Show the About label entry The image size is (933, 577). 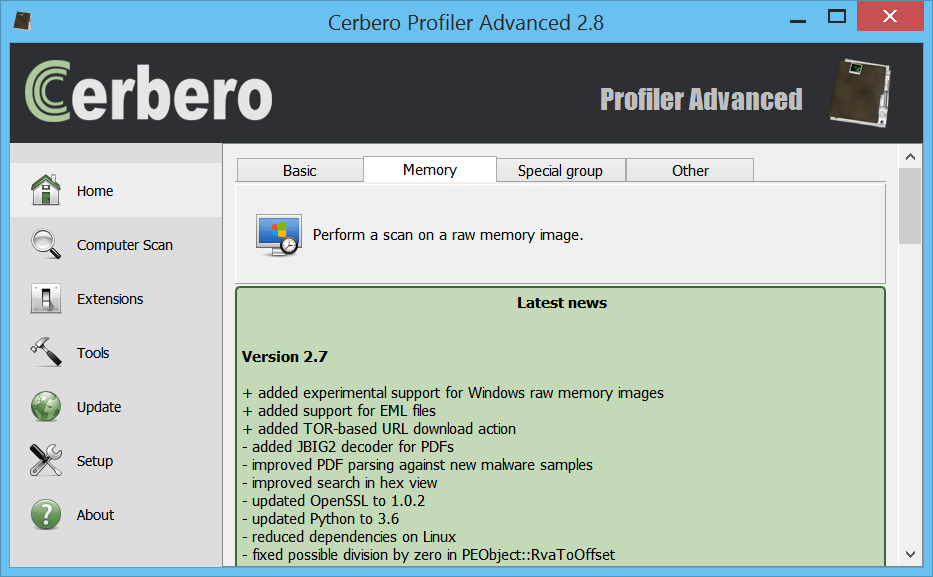click(x=95, y=515)
